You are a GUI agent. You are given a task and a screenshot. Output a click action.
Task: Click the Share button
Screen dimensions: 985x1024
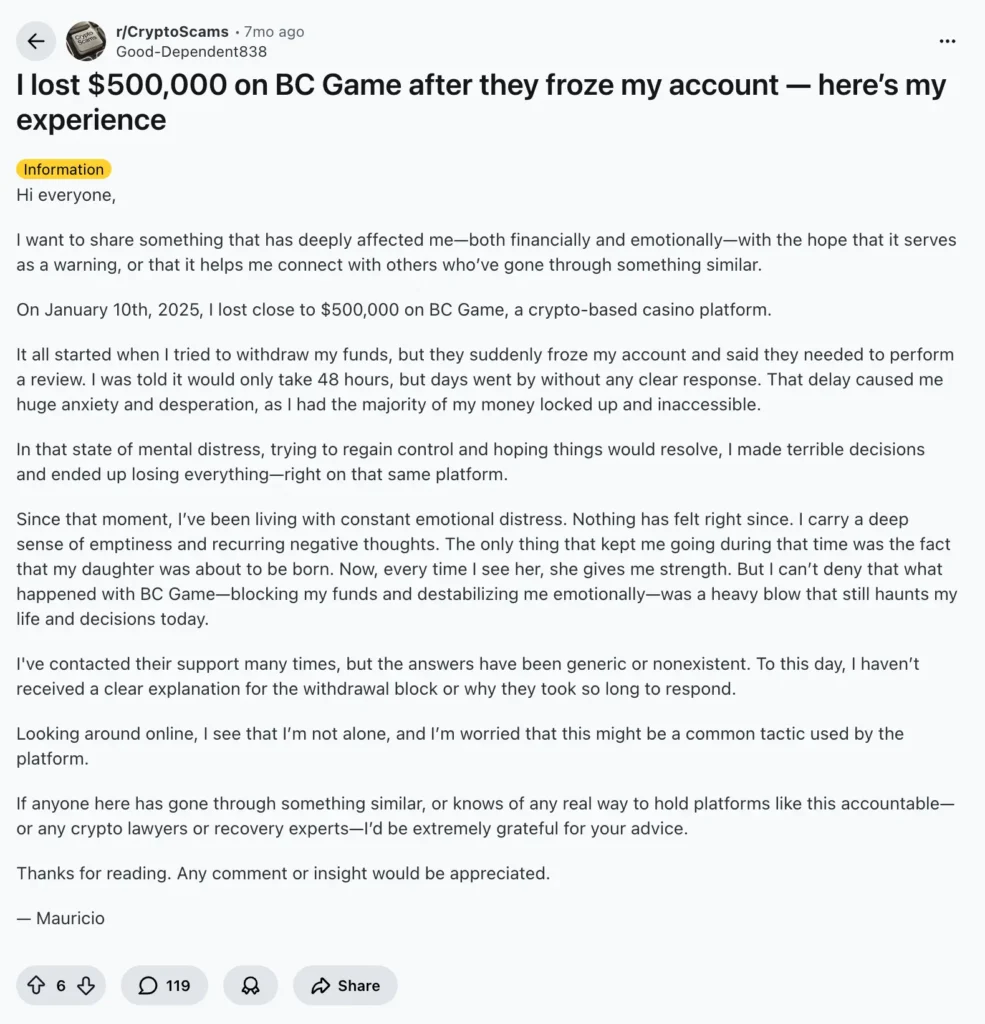point(345,985)
